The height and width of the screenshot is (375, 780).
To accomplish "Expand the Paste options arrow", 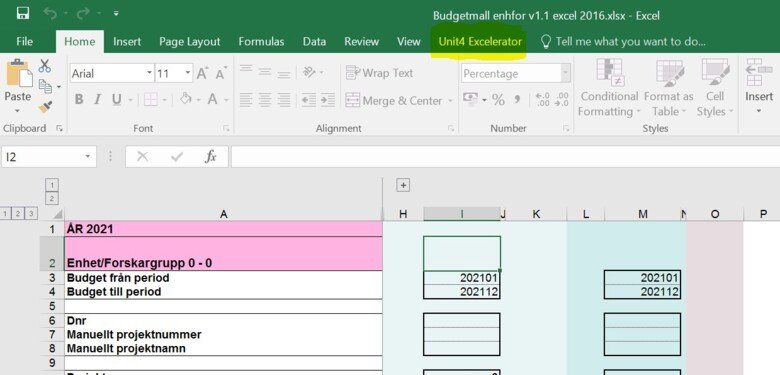I will (x=17, y=111).
